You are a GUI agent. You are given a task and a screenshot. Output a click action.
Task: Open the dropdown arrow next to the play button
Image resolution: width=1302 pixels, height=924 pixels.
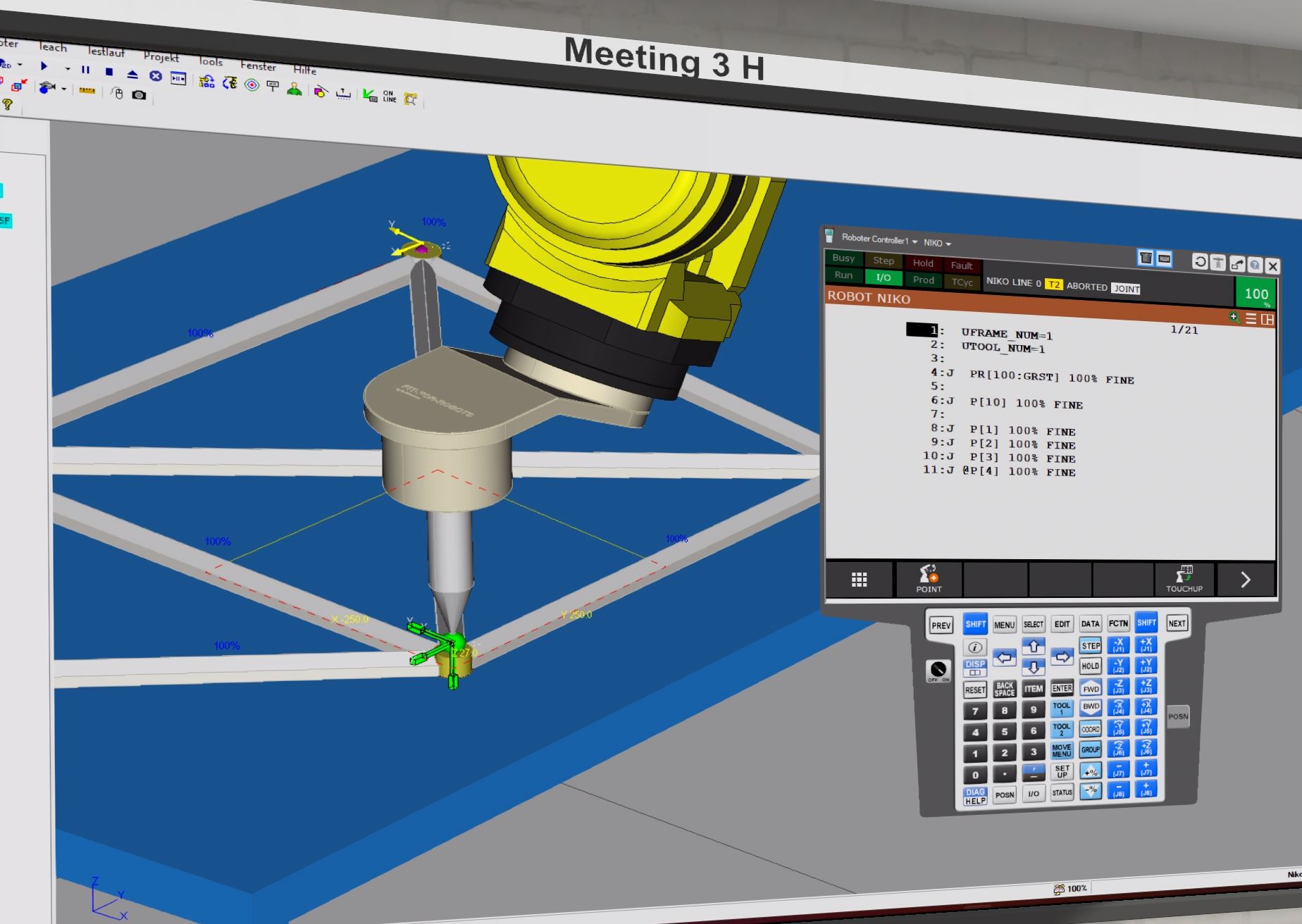click(68, 68)
